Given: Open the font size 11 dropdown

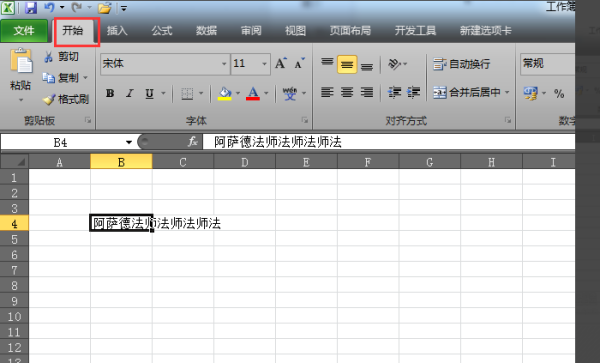Looking at the screenshot, I should tap(264, 63).
